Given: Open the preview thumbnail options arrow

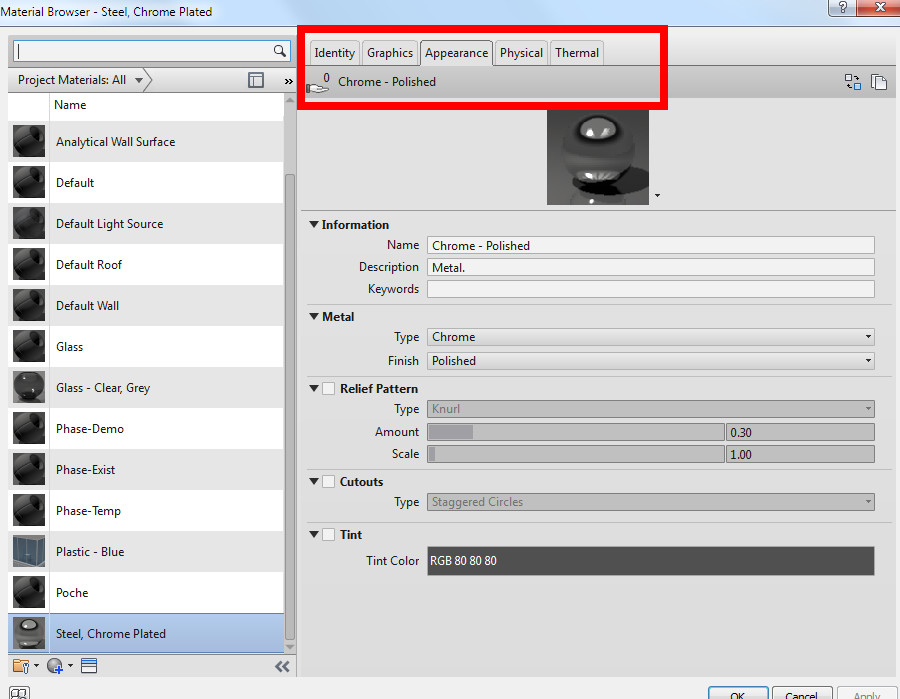Looking at the screenshot, I should click(657, 196).
